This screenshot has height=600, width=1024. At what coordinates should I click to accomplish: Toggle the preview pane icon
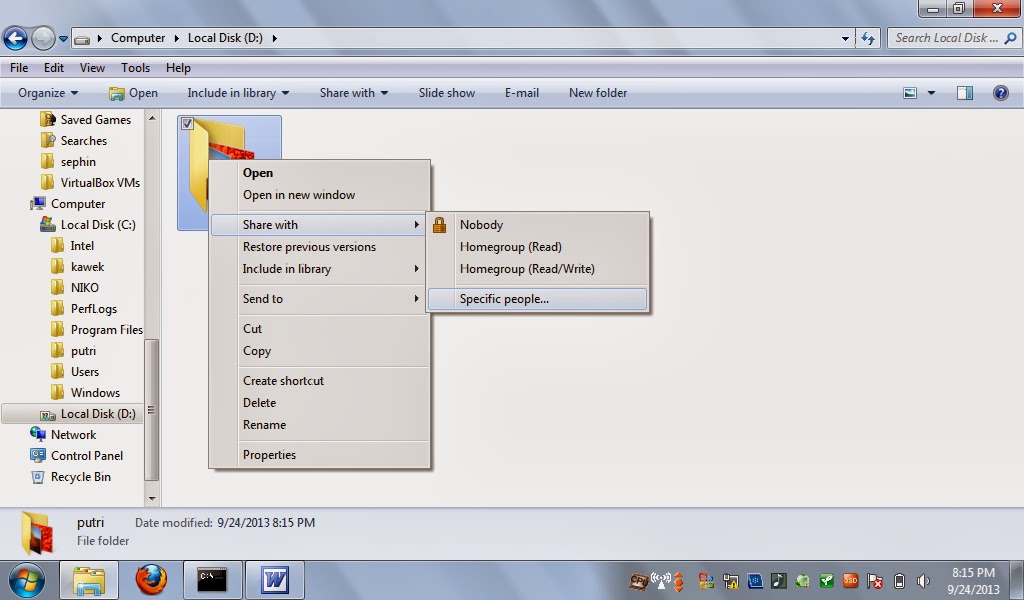965,93
